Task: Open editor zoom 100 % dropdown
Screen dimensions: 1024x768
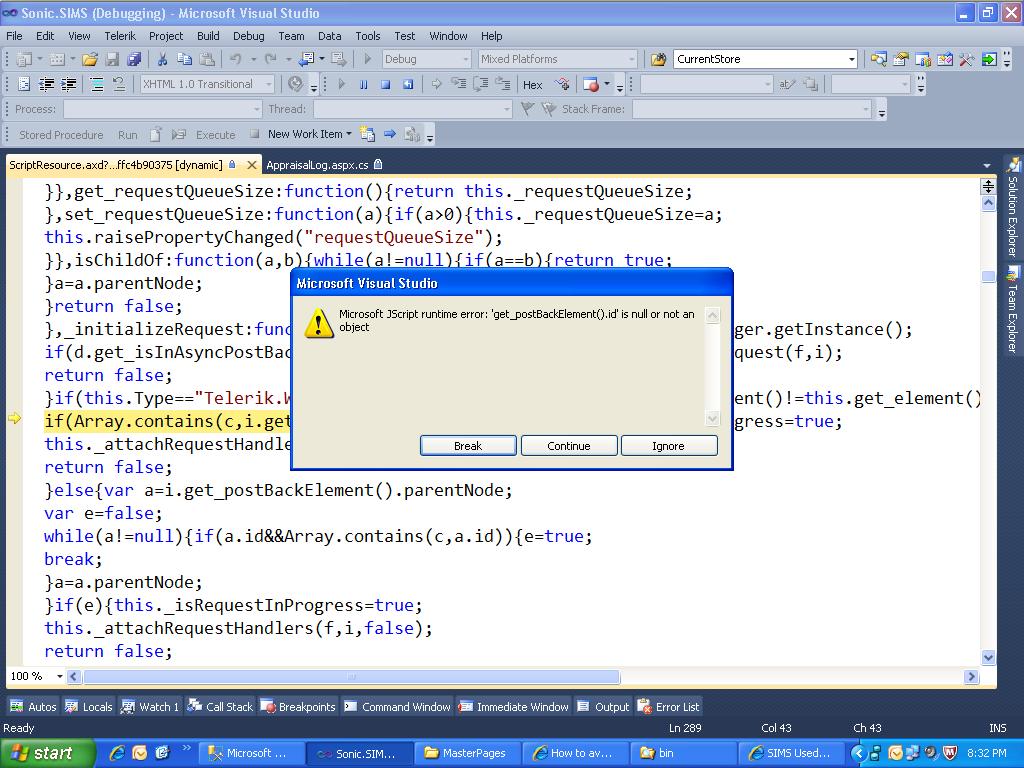Action: (x=59, y=677)
